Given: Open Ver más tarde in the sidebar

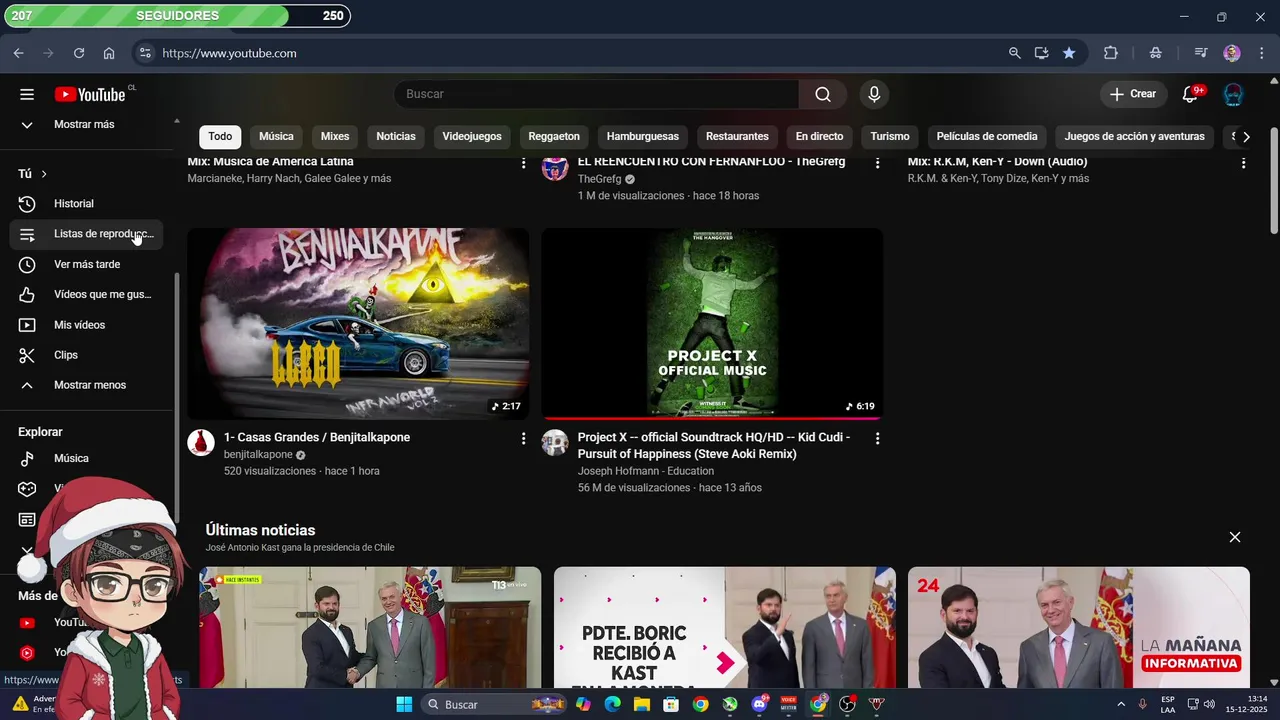Looking at the screenshot, I should [85, 265].
